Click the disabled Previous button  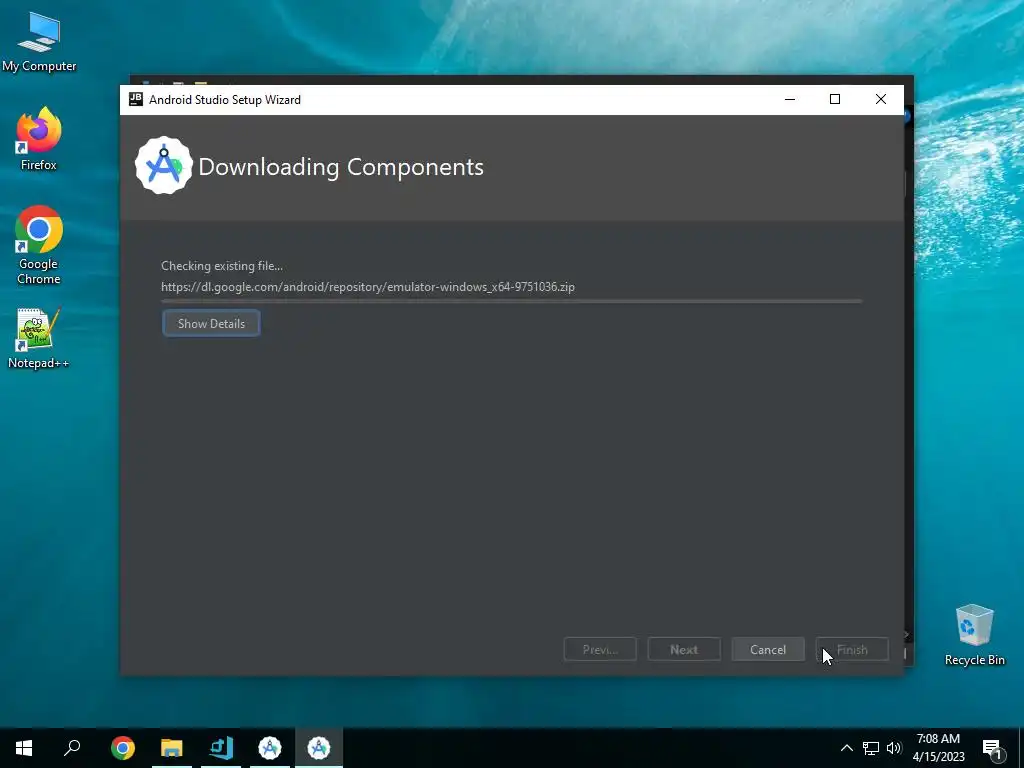pyautogui.click(x=600, y=650)
